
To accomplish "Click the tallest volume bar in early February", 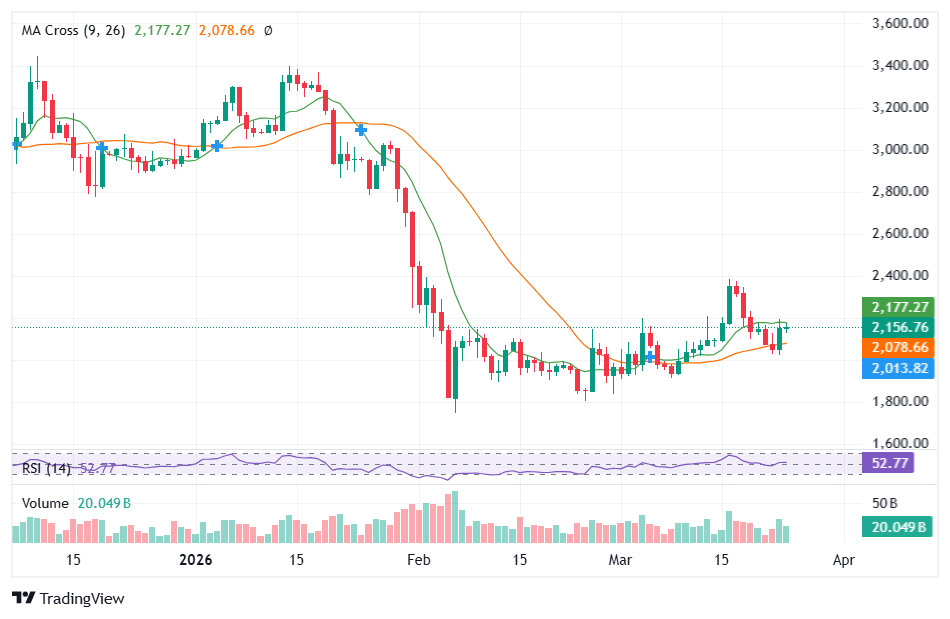I will 455,517.
